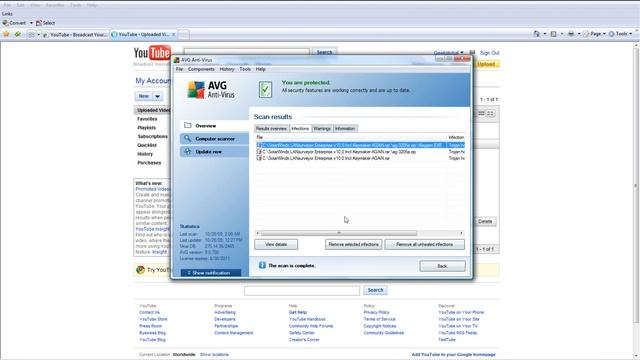The image size is (640, 360).
Task: Open the Privacy Policy footer link
Action: [376, 312]
